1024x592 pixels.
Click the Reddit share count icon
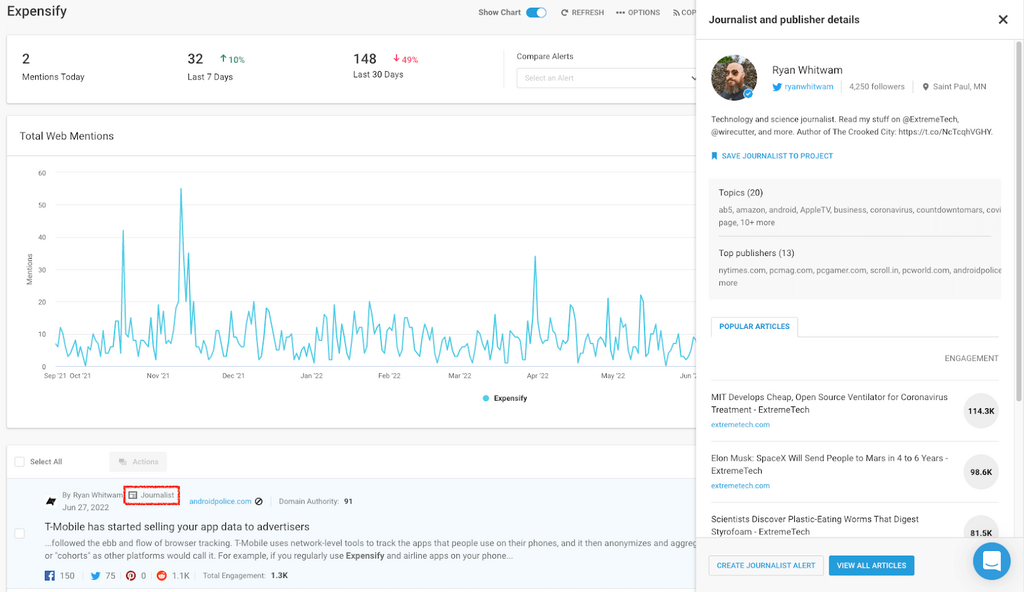tap(161, 576)
